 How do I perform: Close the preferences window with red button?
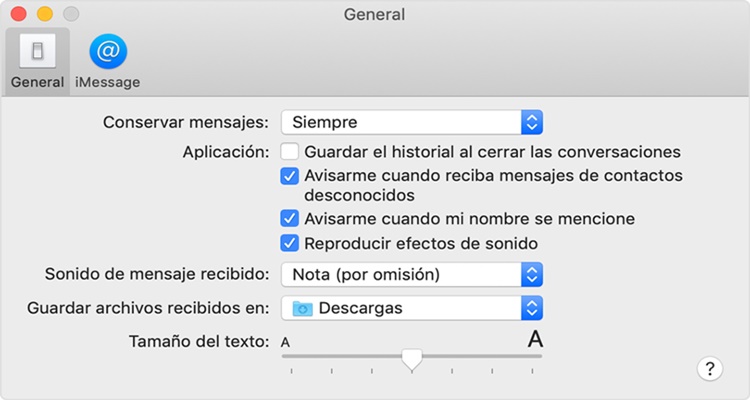coord(20,15)
